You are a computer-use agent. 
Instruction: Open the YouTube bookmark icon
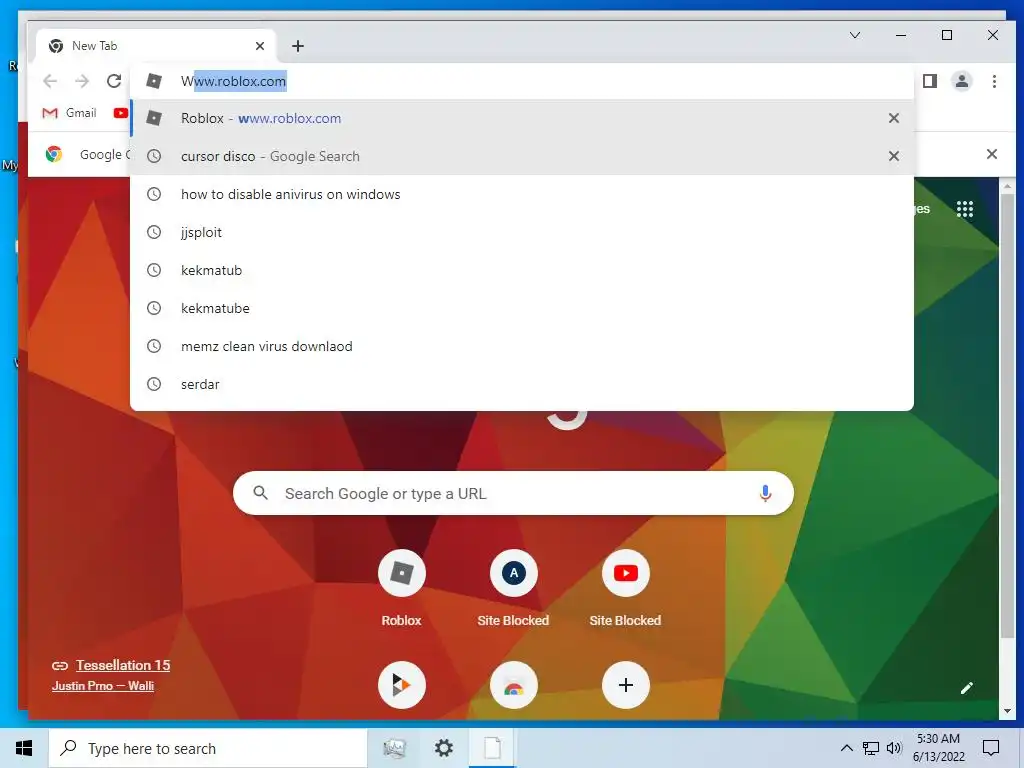click(121, 113)
